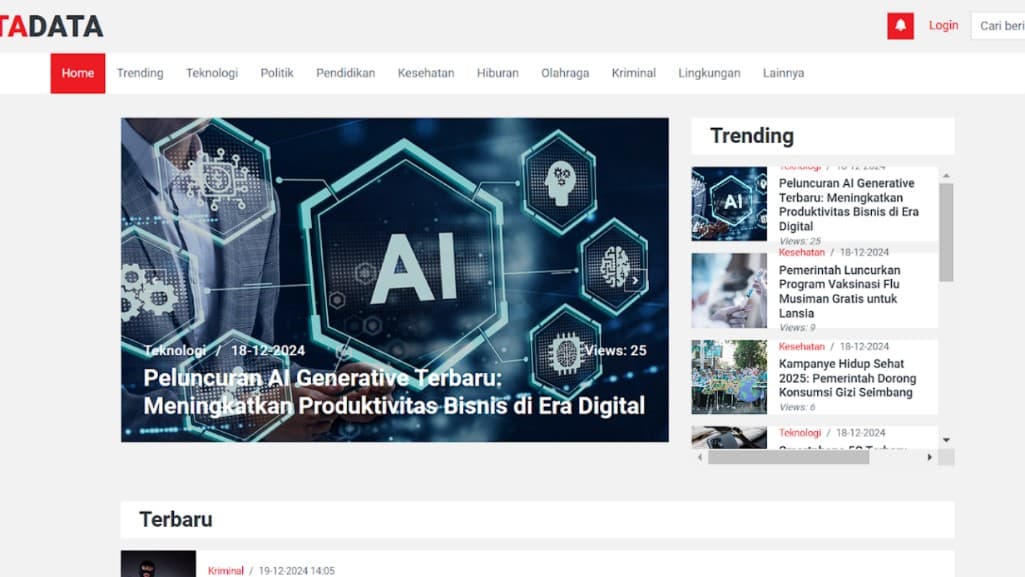
Task: Click the Trending horizontal scrollbar thumb
Action: [x=788, y=457]
